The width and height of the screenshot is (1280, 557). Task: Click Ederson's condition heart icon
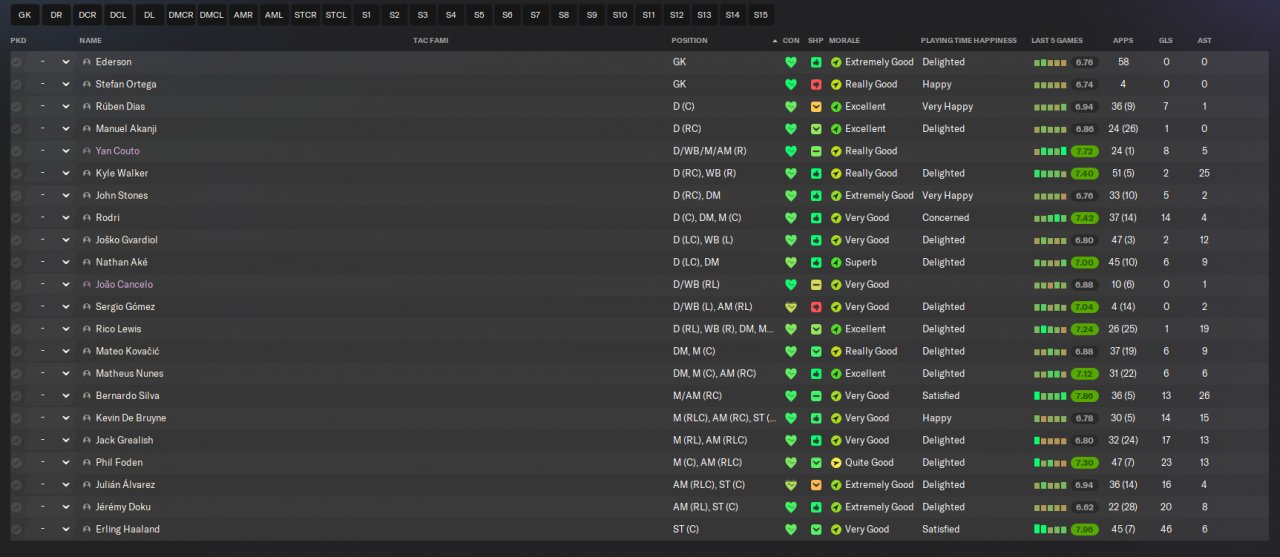pos(791,62)
